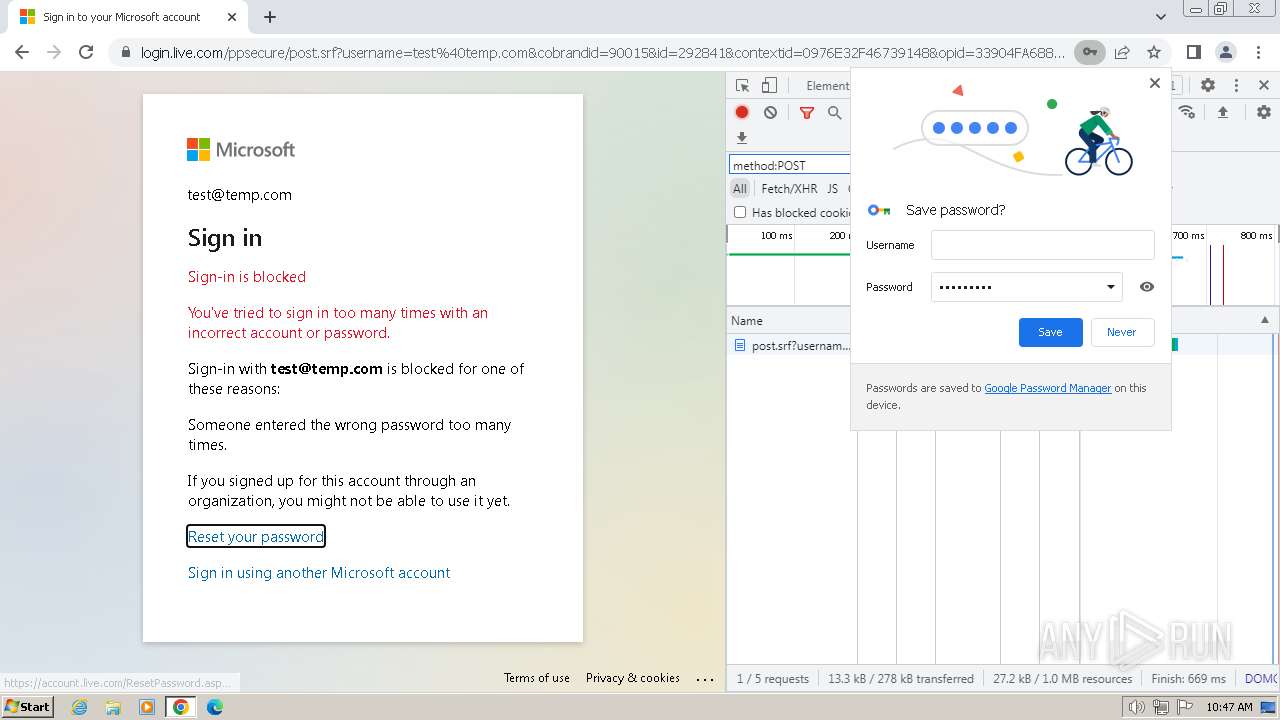Open Microsoft Edge from taskbar

click(x=215, y=707)
